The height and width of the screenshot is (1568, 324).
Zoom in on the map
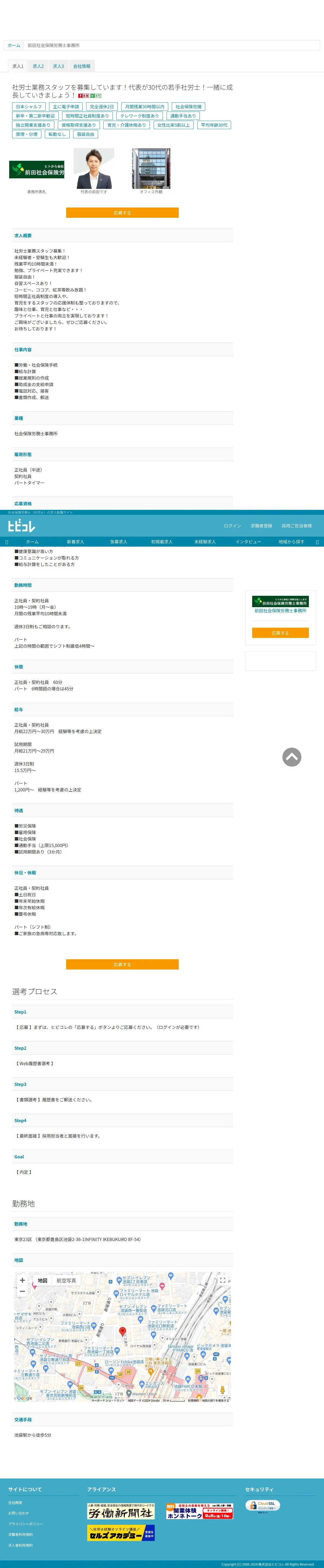point(22,1280)
